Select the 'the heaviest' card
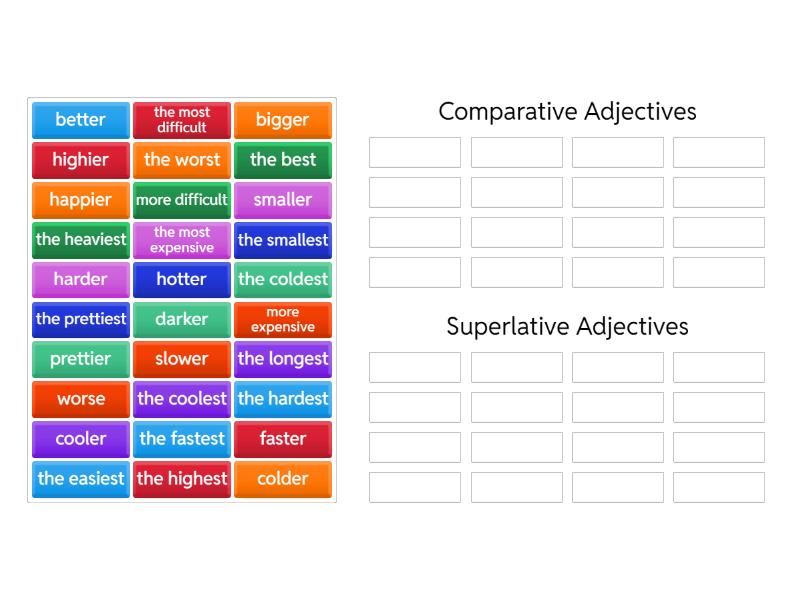 [80, 240]
